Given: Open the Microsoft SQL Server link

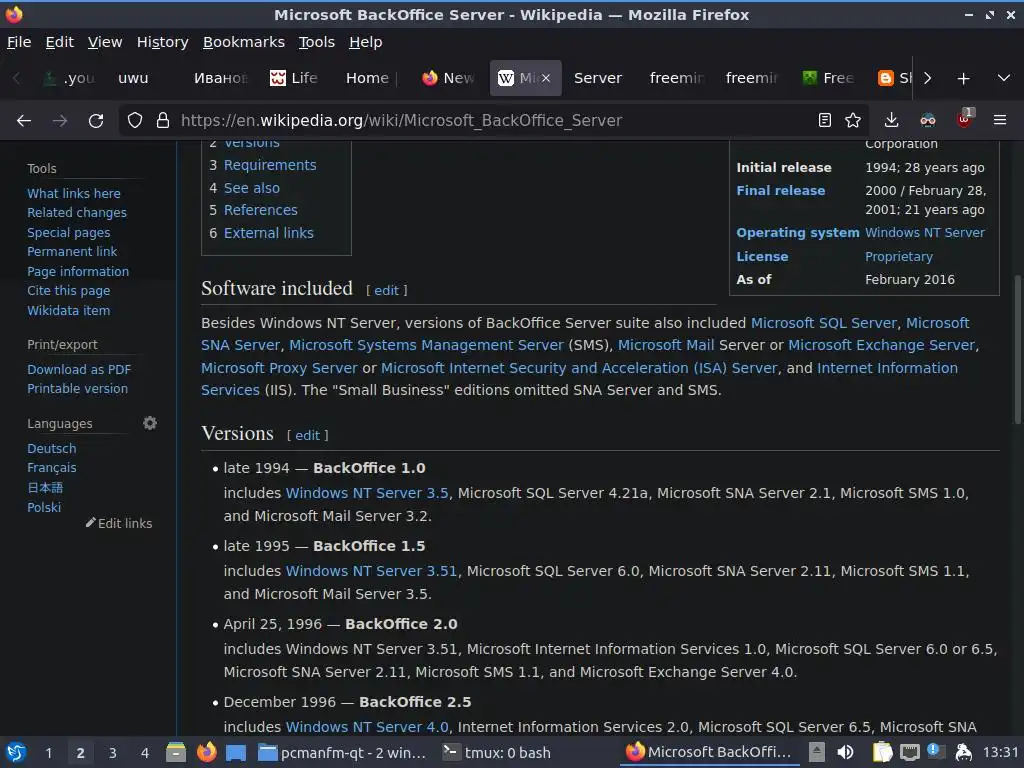Looking at the screenshot, I should (x=824, y=323).
